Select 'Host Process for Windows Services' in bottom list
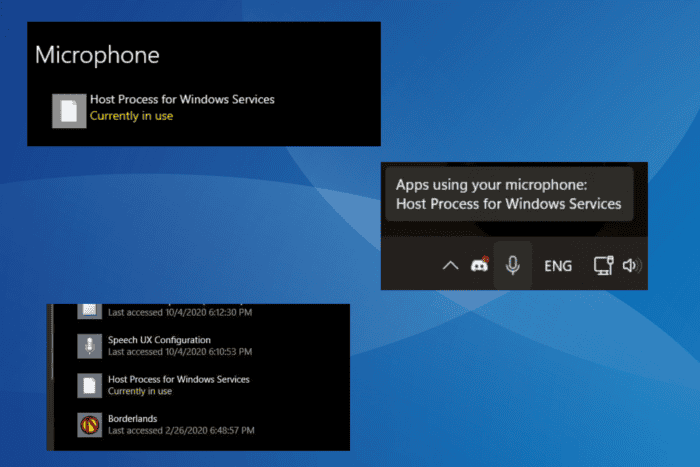 pos(179,379)
